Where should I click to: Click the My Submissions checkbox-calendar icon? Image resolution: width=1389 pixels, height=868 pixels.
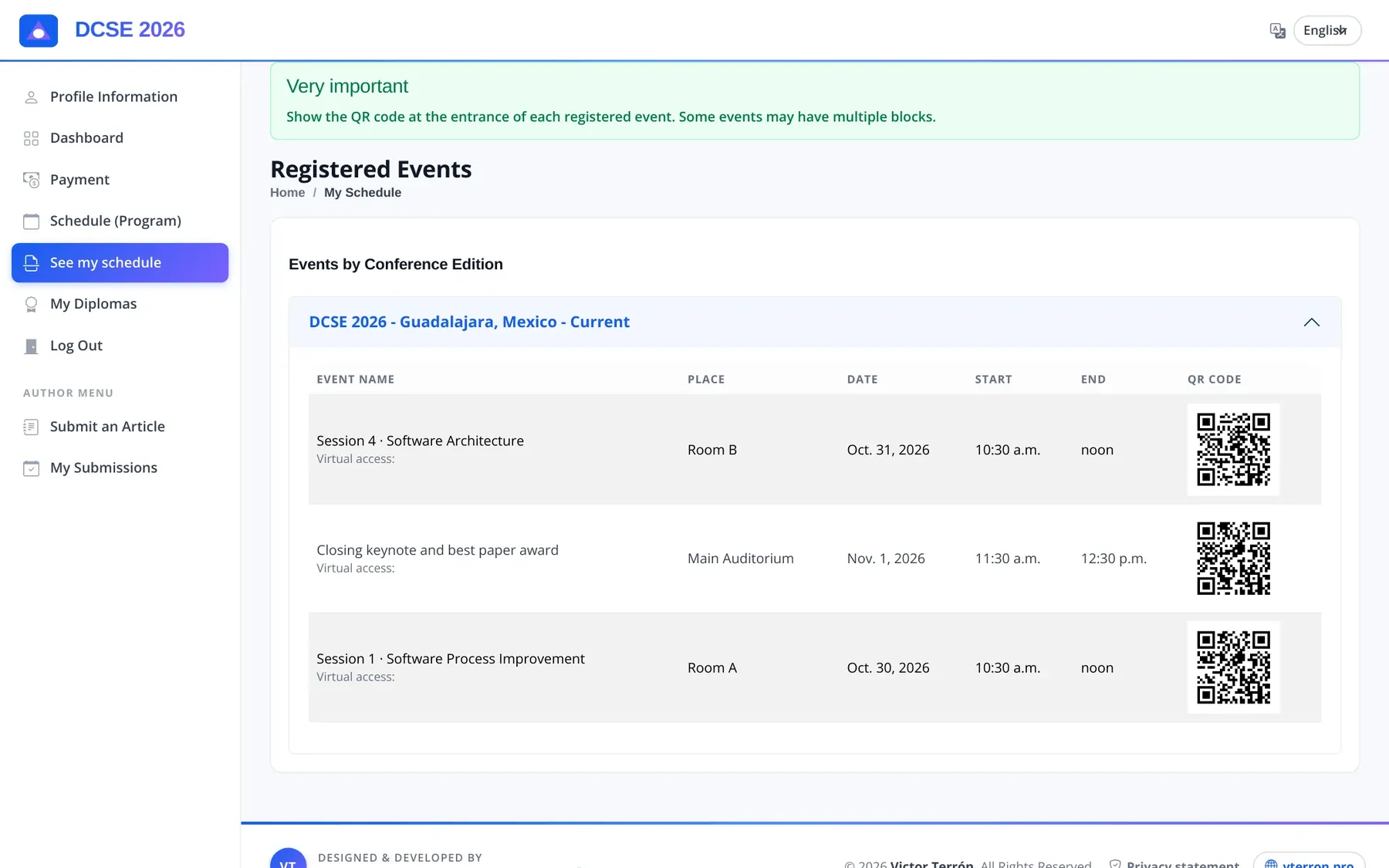pyautogui.click(x=31, y=468)
